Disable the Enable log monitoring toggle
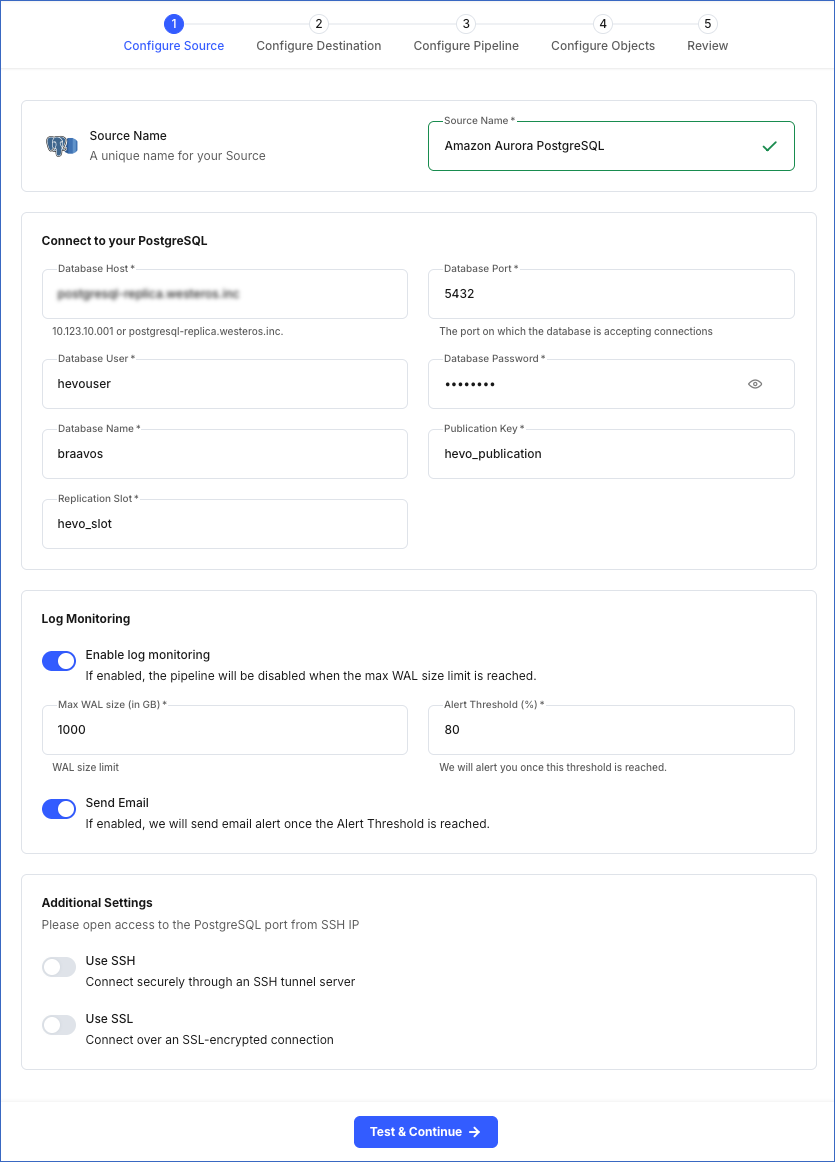 pos(59,661)
